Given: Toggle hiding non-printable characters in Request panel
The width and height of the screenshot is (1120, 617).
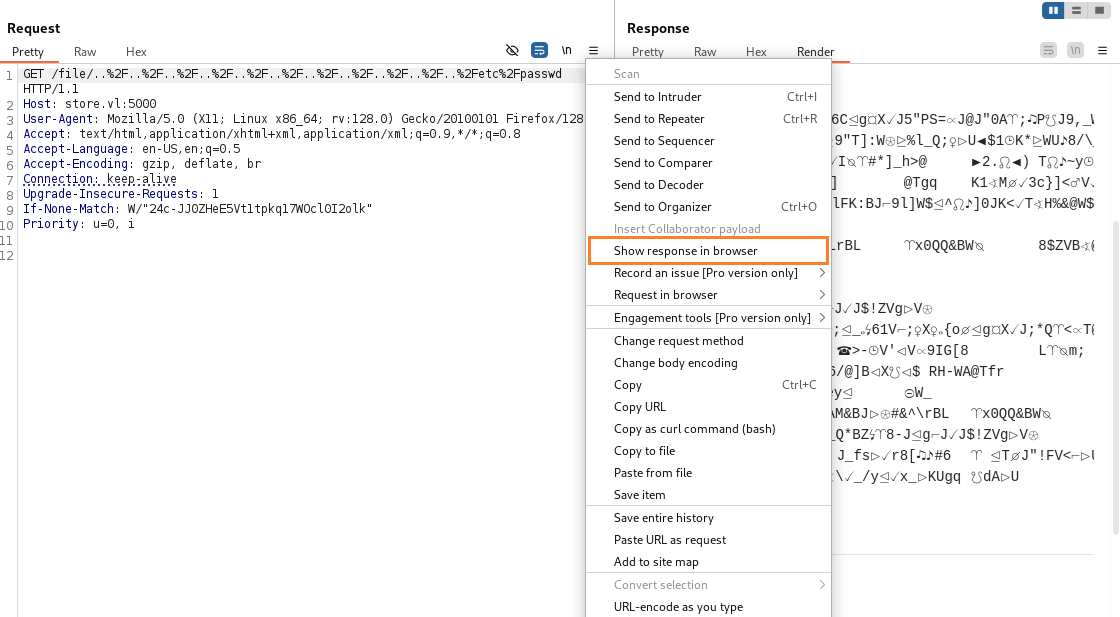Looking at the screenshot, I should [x=512, y=50].
